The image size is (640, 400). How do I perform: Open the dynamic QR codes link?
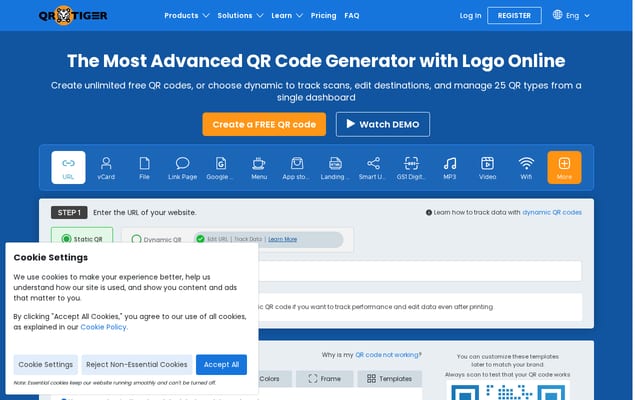pyautogui.click(x=552, y=212)
